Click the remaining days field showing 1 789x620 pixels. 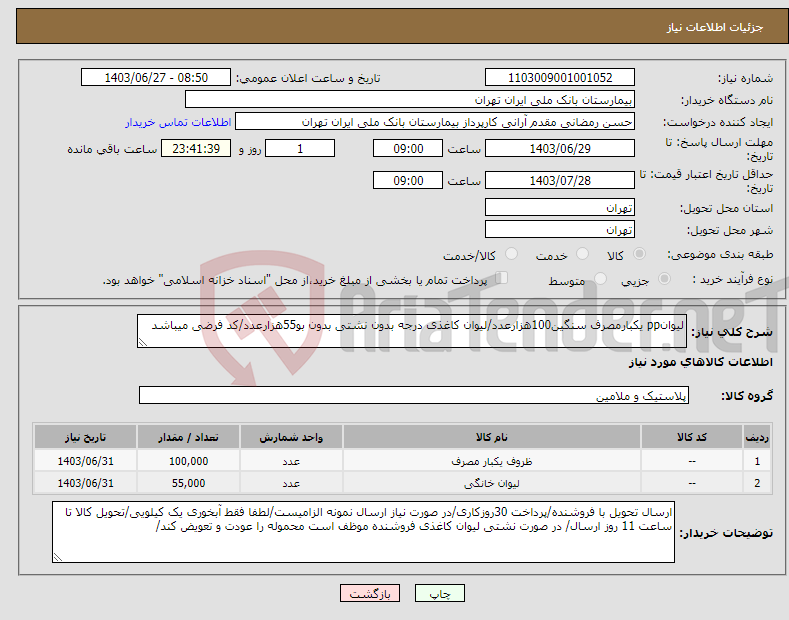[x=300, y=148]
